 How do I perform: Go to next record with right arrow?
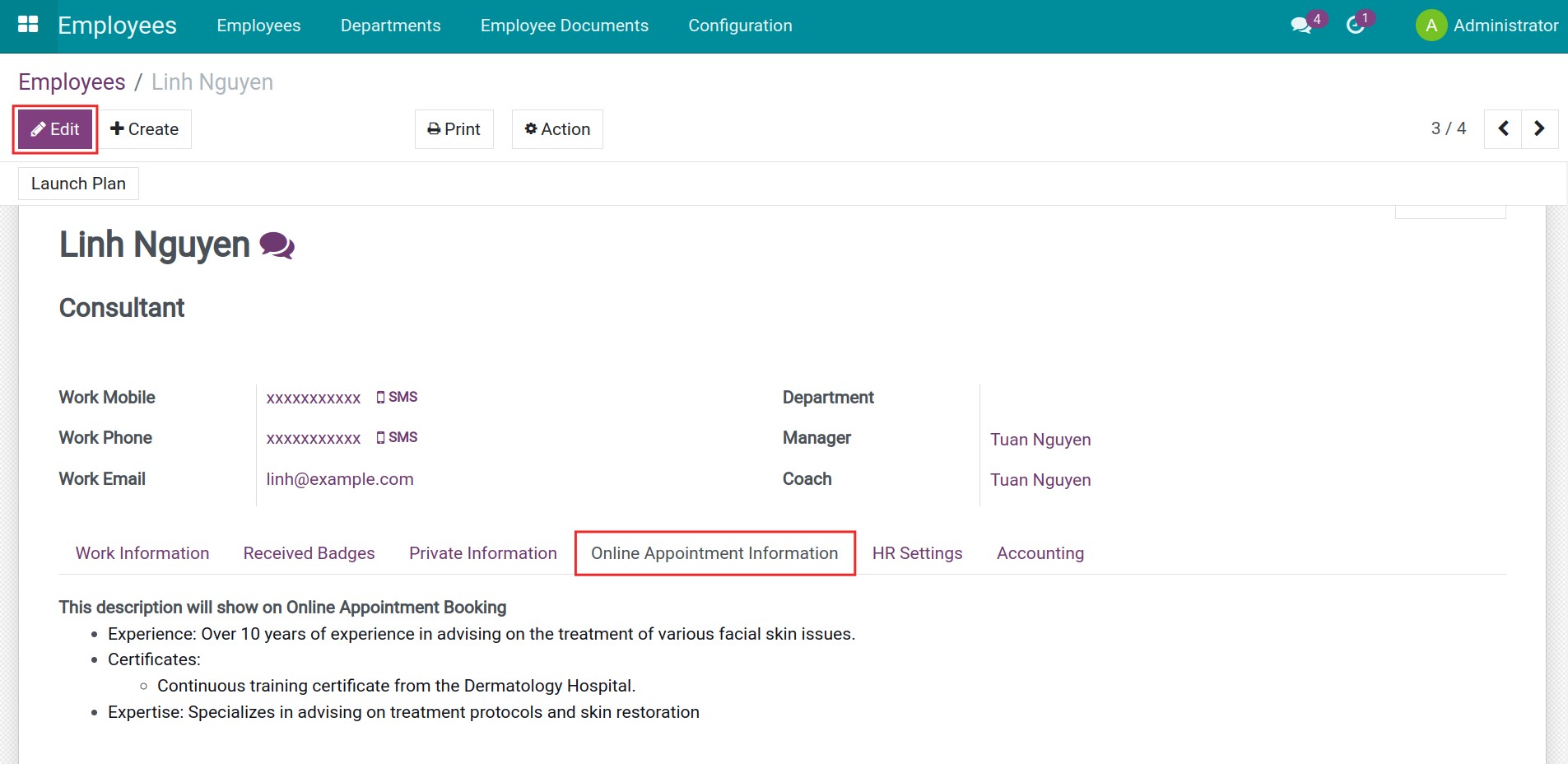click(1538, 128)
